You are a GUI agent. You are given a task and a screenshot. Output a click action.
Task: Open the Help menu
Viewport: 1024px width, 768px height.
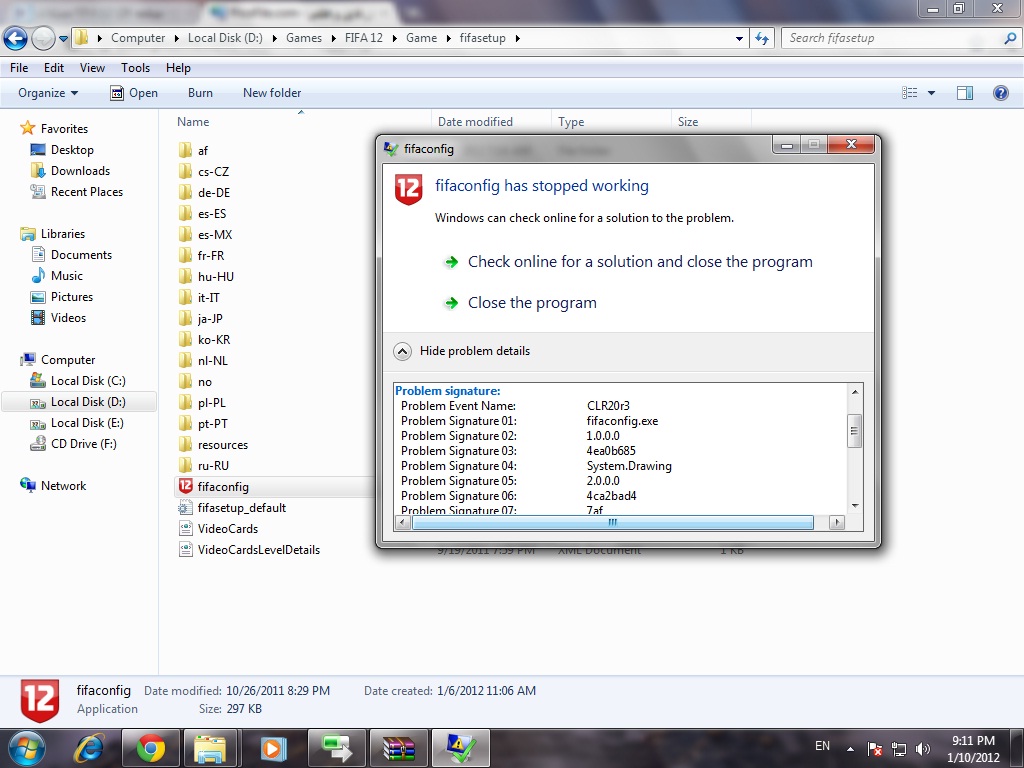pyautogui.click(x=178, y=68)
